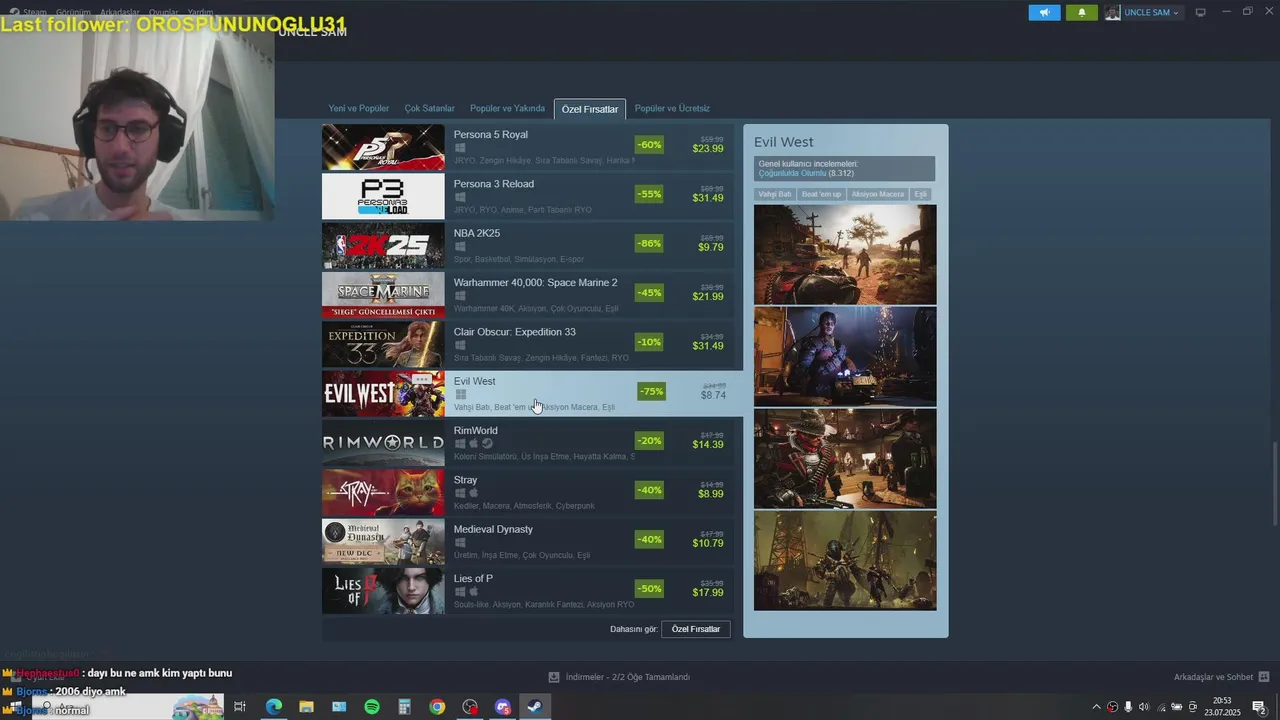Click the Persona 3 Reload title text
This screenshot has width=1280, height=720.
click(x=494, y=184)
